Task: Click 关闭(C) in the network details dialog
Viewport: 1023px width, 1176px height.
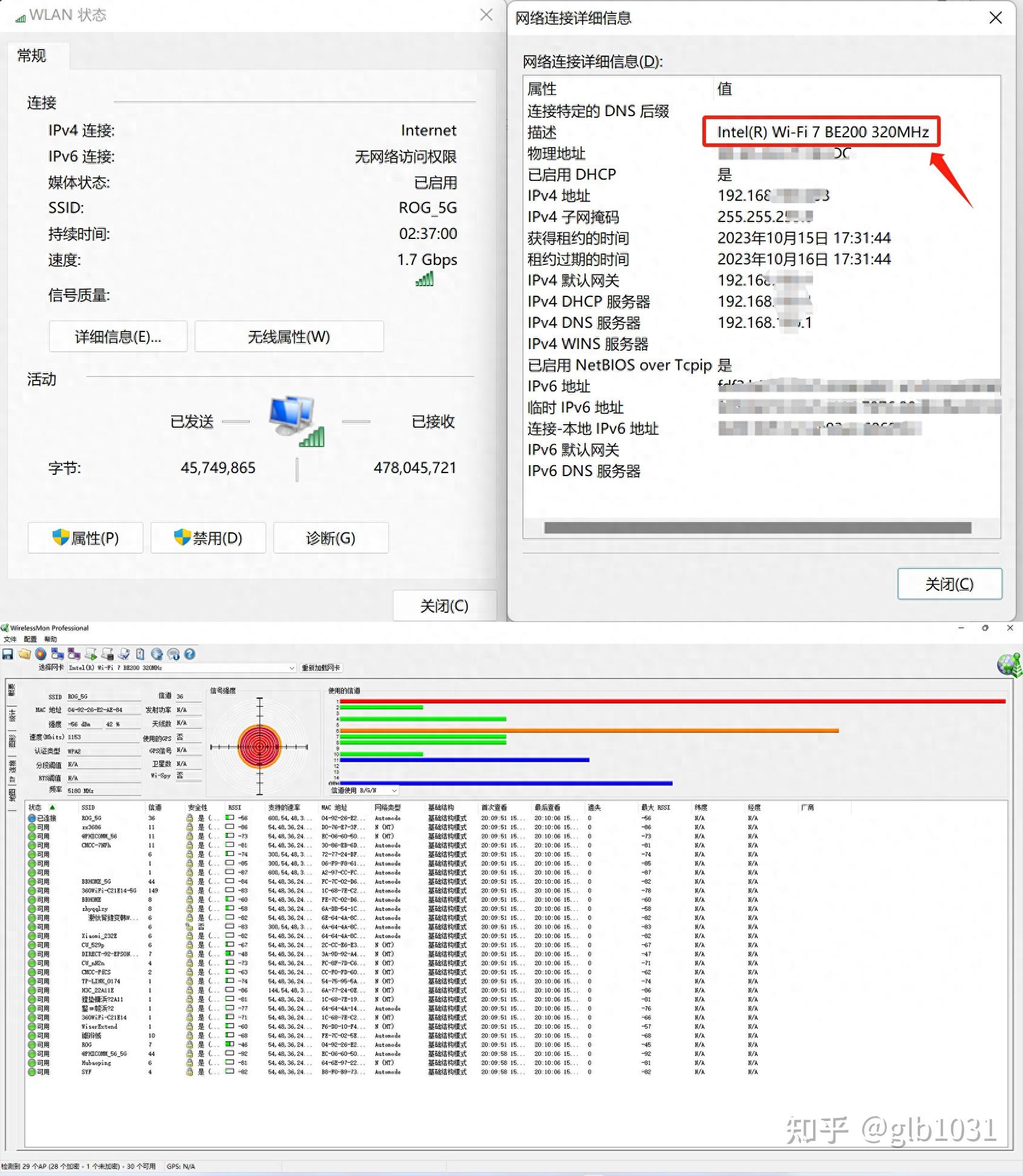Action: pyautogui.click(x=950, y=584)
